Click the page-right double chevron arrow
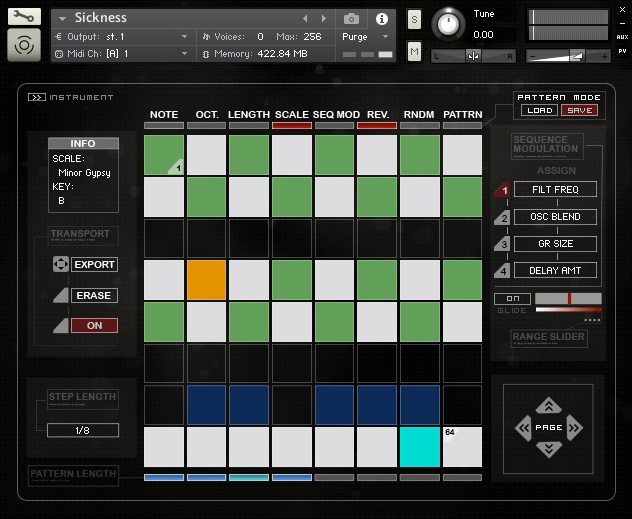The width and height of the screenshot is (632, 519). [575, 428]
